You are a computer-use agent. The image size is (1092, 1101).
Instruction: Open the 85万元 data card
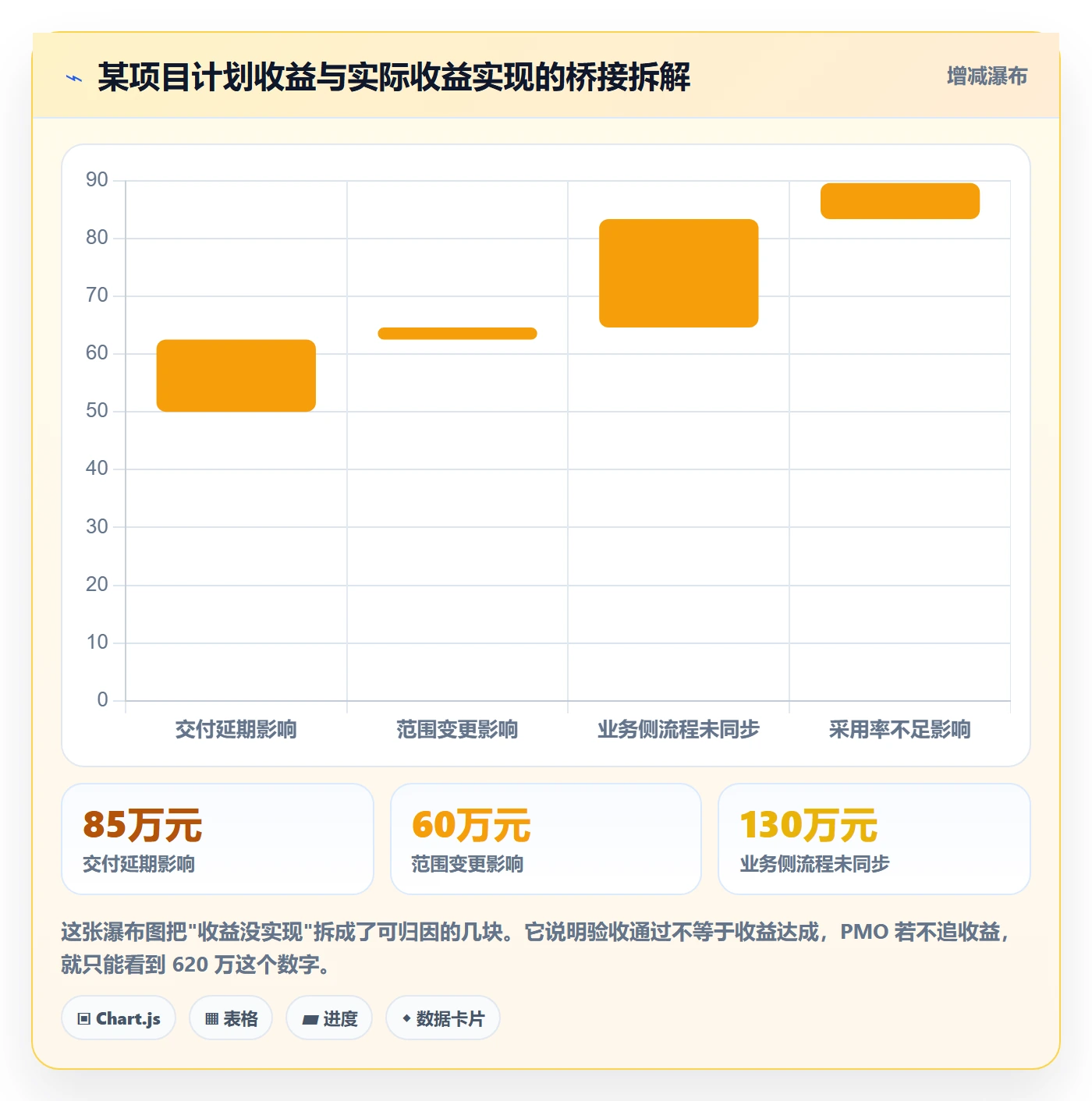[218, 839]
